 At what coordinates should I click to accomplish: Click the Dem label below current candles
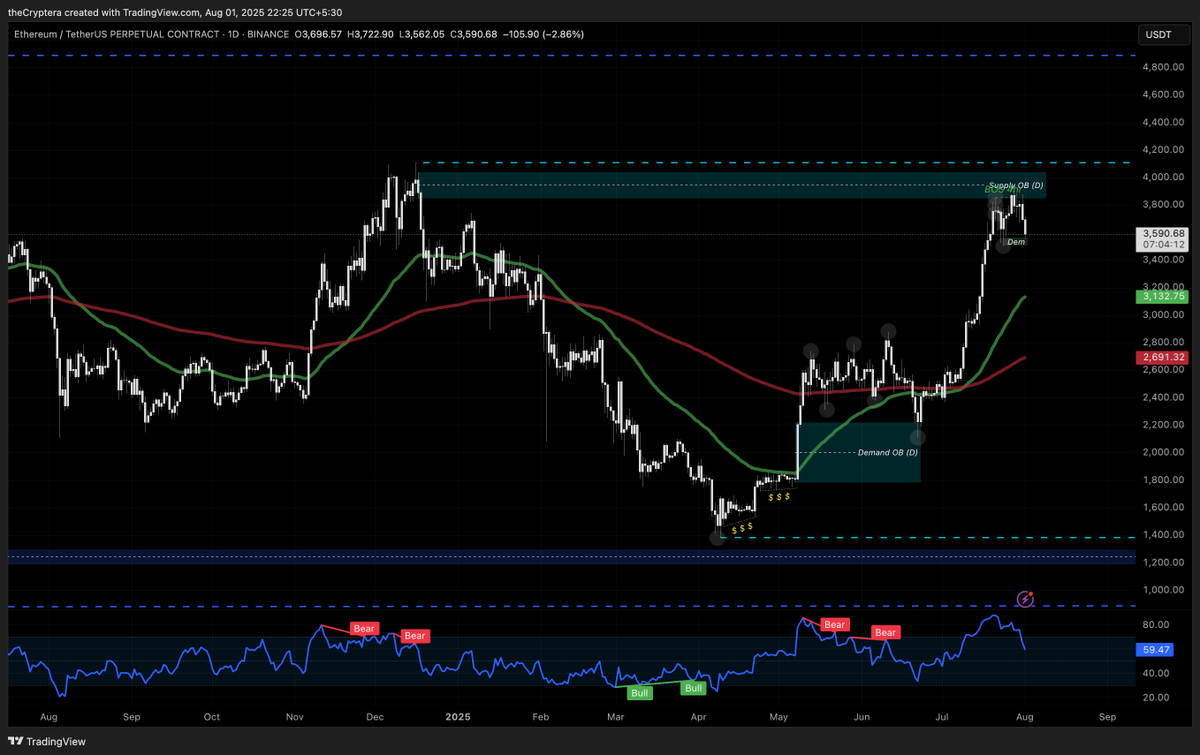click(x=1016, y=242)
